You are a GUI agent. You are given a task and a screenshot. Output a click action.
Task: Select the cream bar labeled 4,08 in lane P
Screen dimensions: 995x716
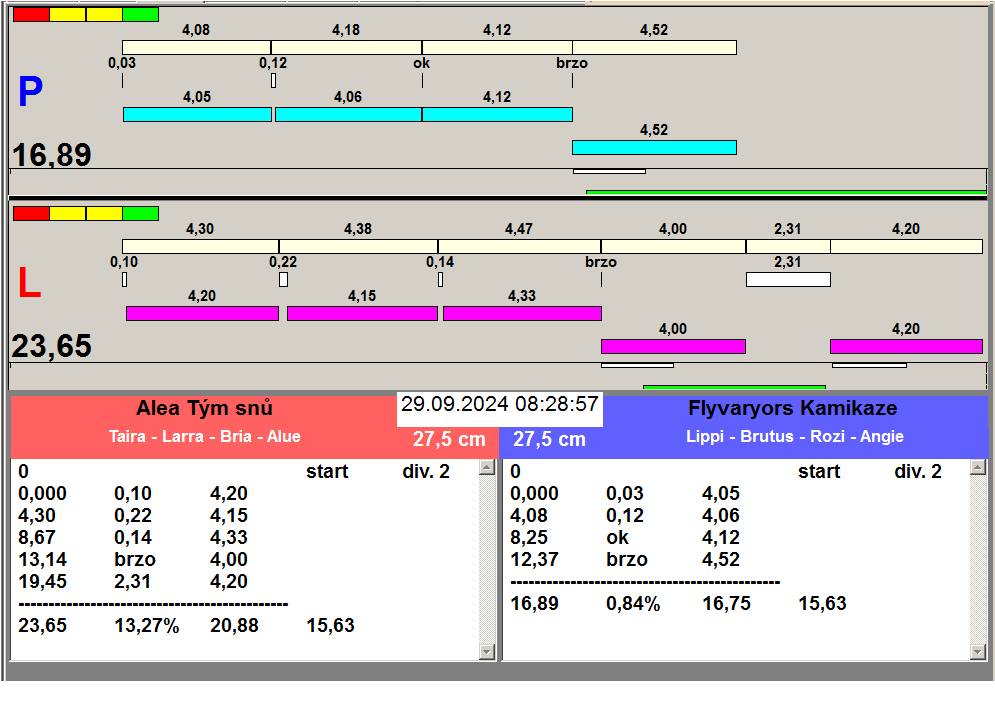[197, 47]
